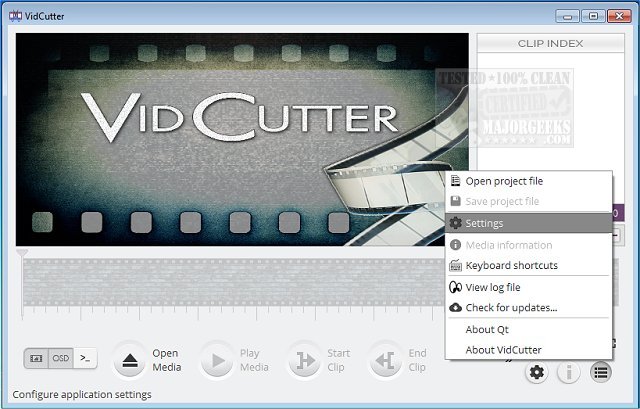
Task: Click the VidCutter title bar app icon
Action: 15,16
